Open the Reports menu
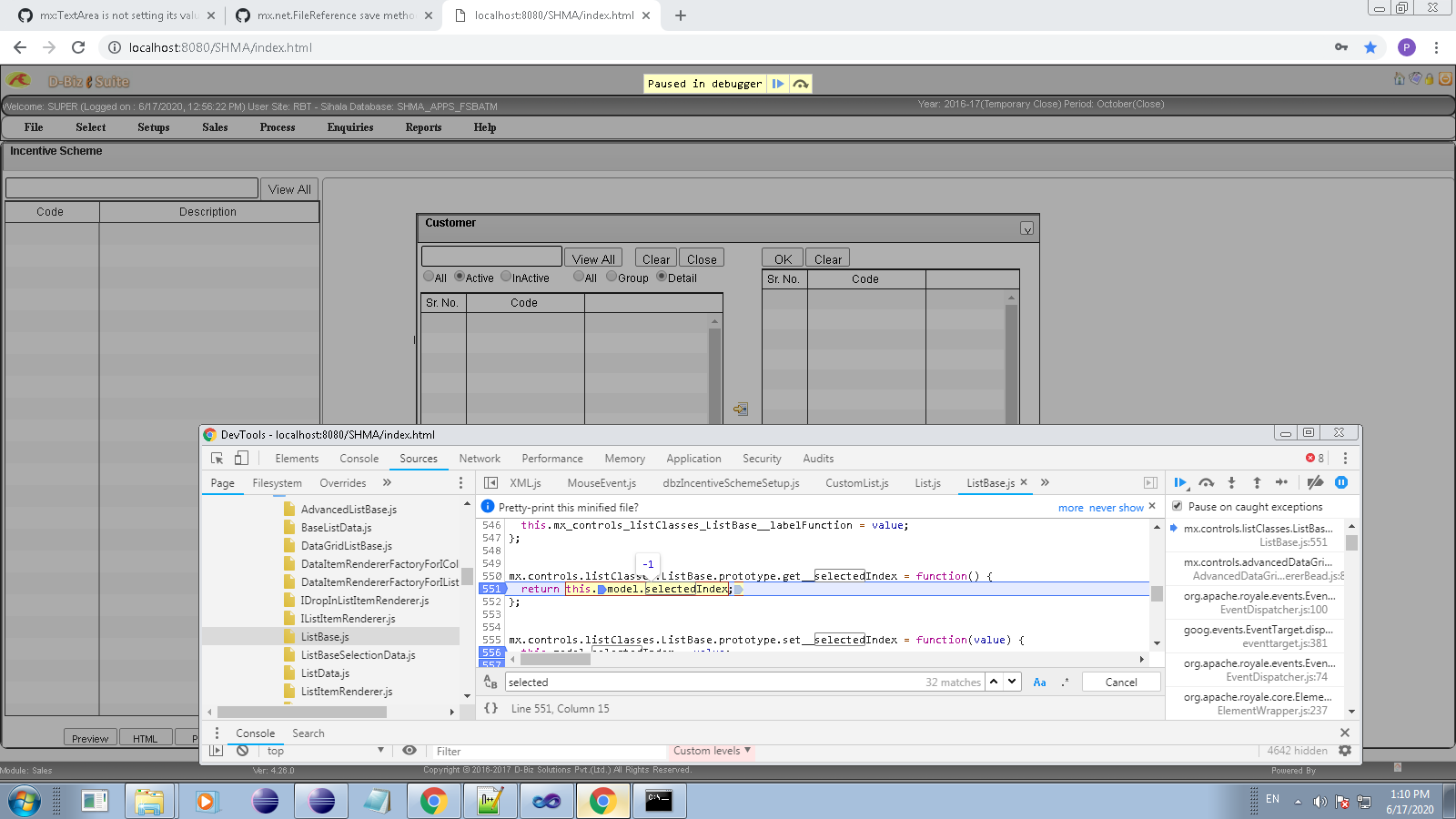This screenshot has width=1456, height=819. 423,127
